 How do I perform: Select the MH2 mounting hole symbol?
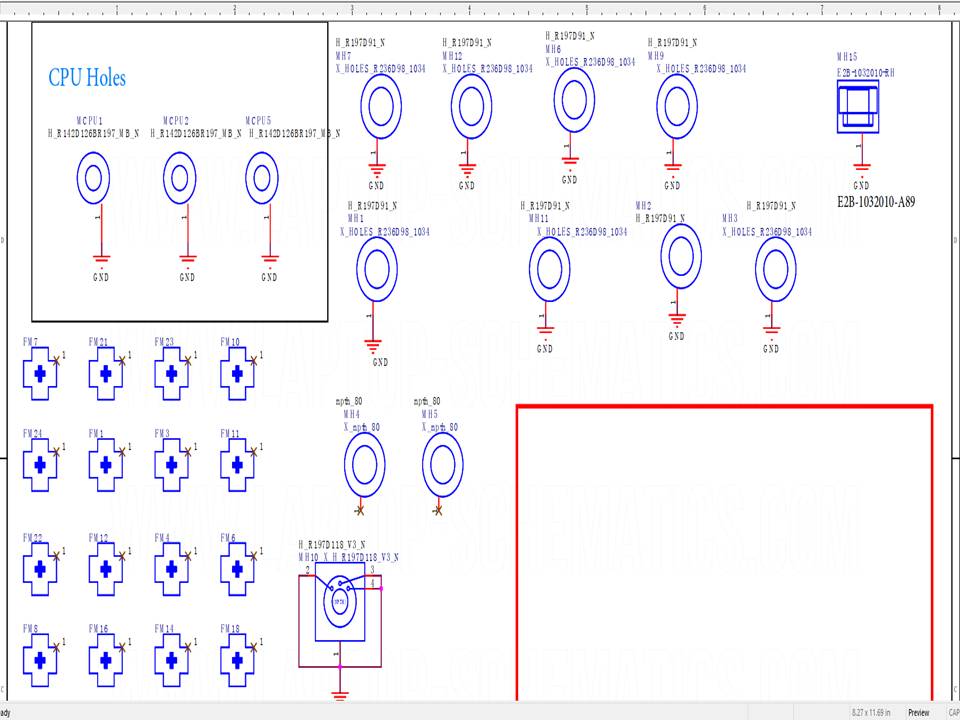[681, 256]
